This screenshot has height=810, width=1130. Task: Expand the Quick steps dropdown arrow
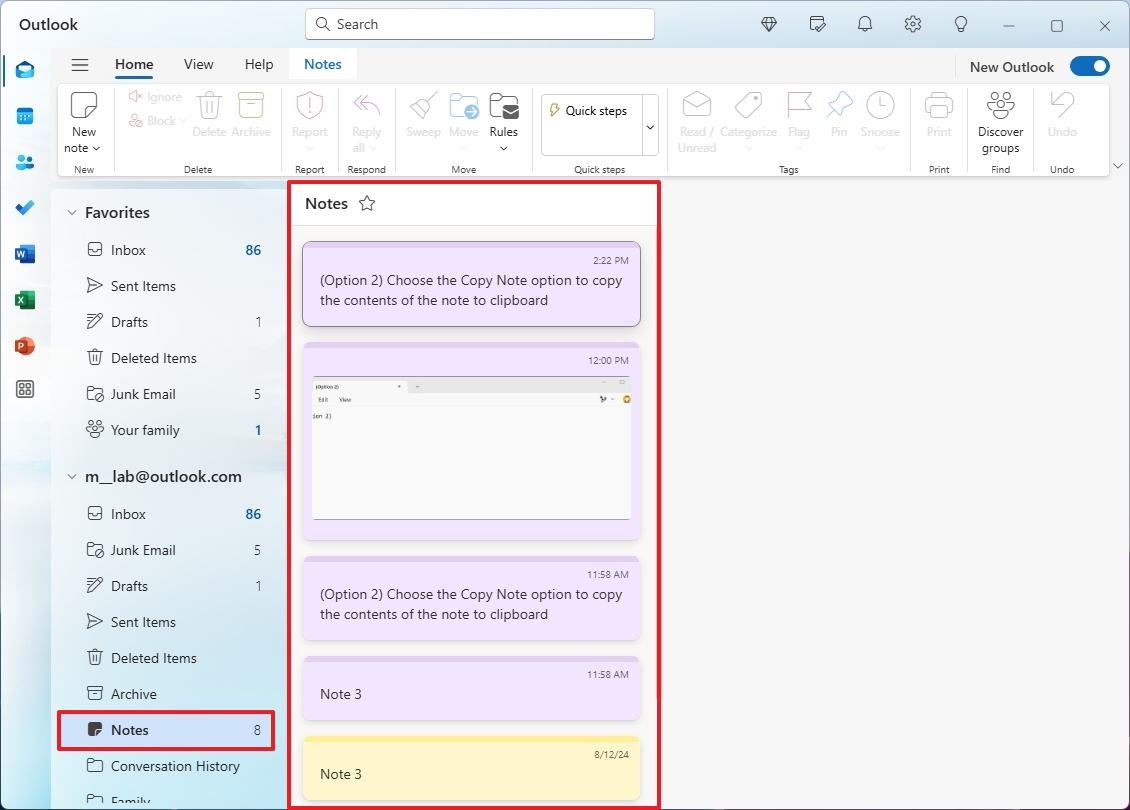[650, 127]
